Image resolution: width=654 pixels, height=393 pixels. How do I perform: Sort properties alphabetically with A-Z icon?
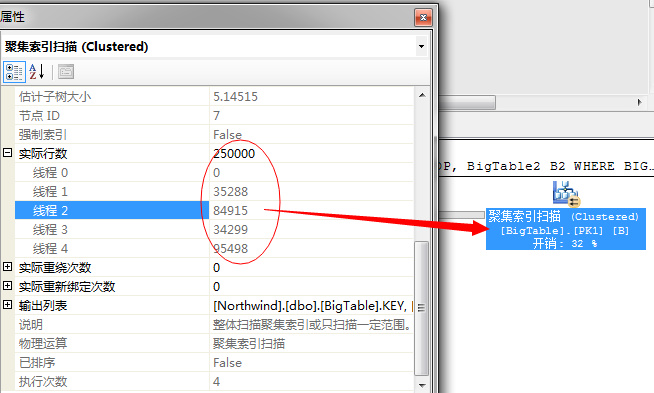[37, 72]
